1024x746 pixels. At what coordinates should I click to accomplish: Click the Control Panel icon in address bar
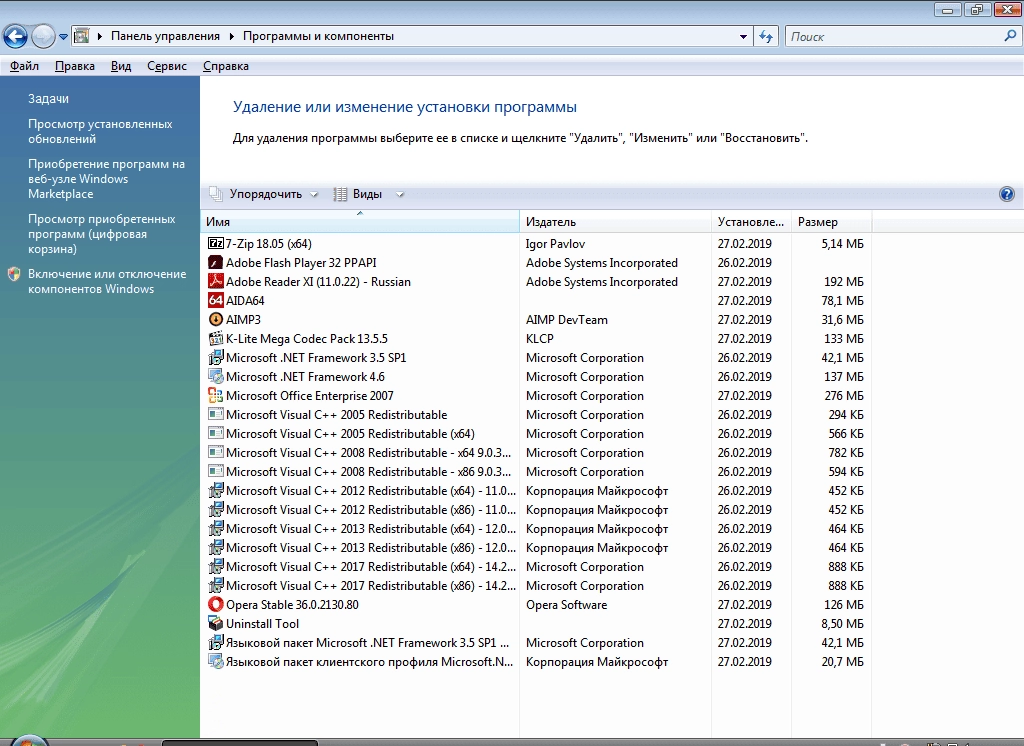coord(82,36)
